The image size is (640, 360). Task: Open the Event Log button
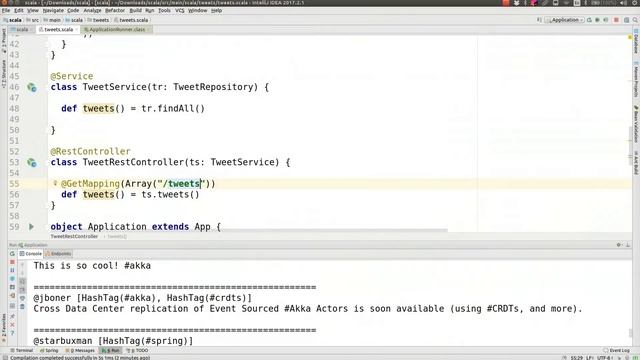coord(617,351)
